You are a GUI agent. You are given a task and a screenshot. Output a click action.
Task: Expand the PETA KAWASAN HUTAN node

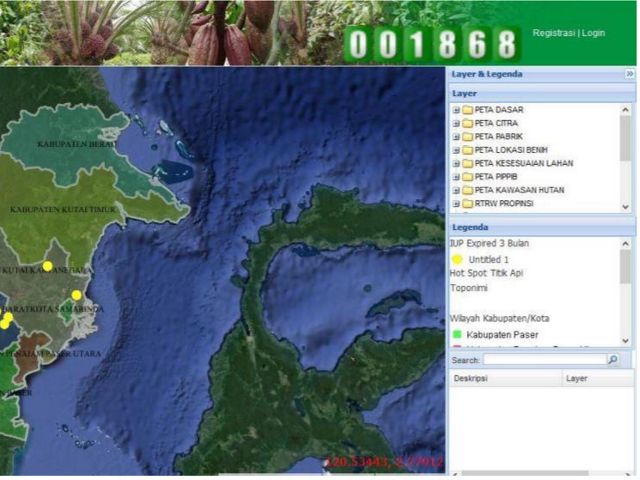456,190
